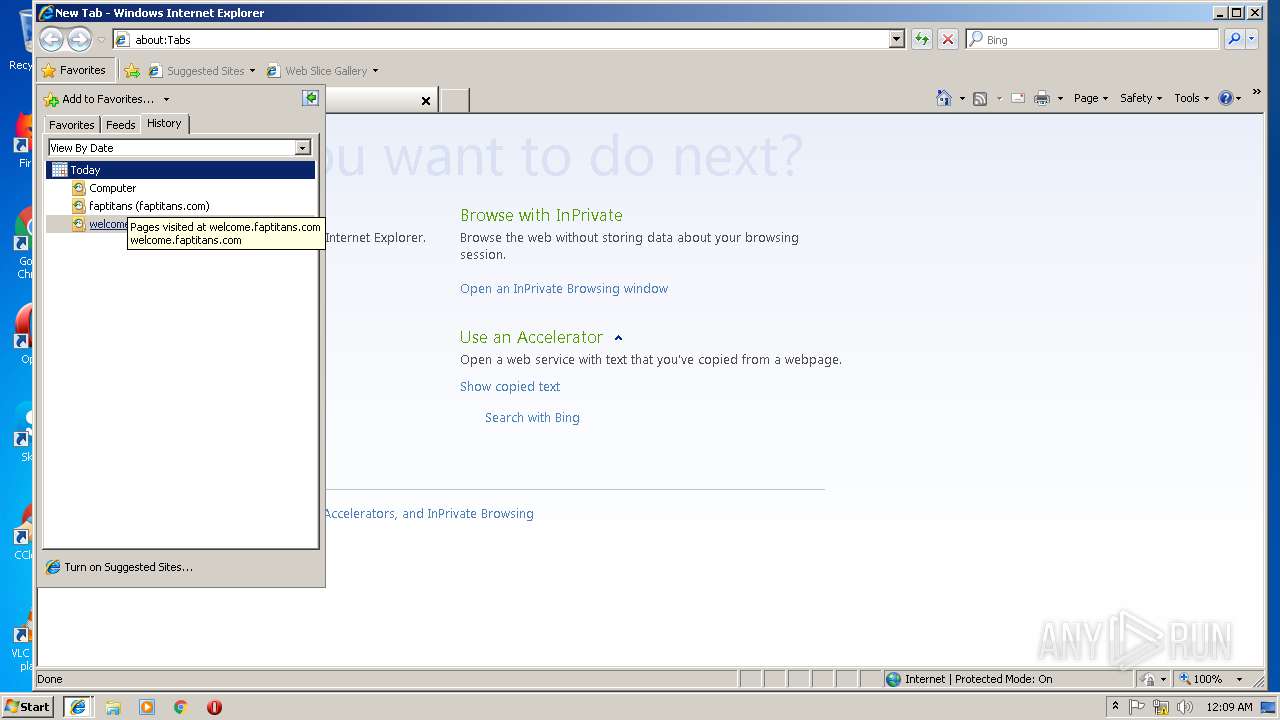Show hidden tray icons arrow
The image size is (1280, 720).
[1115, 706]
